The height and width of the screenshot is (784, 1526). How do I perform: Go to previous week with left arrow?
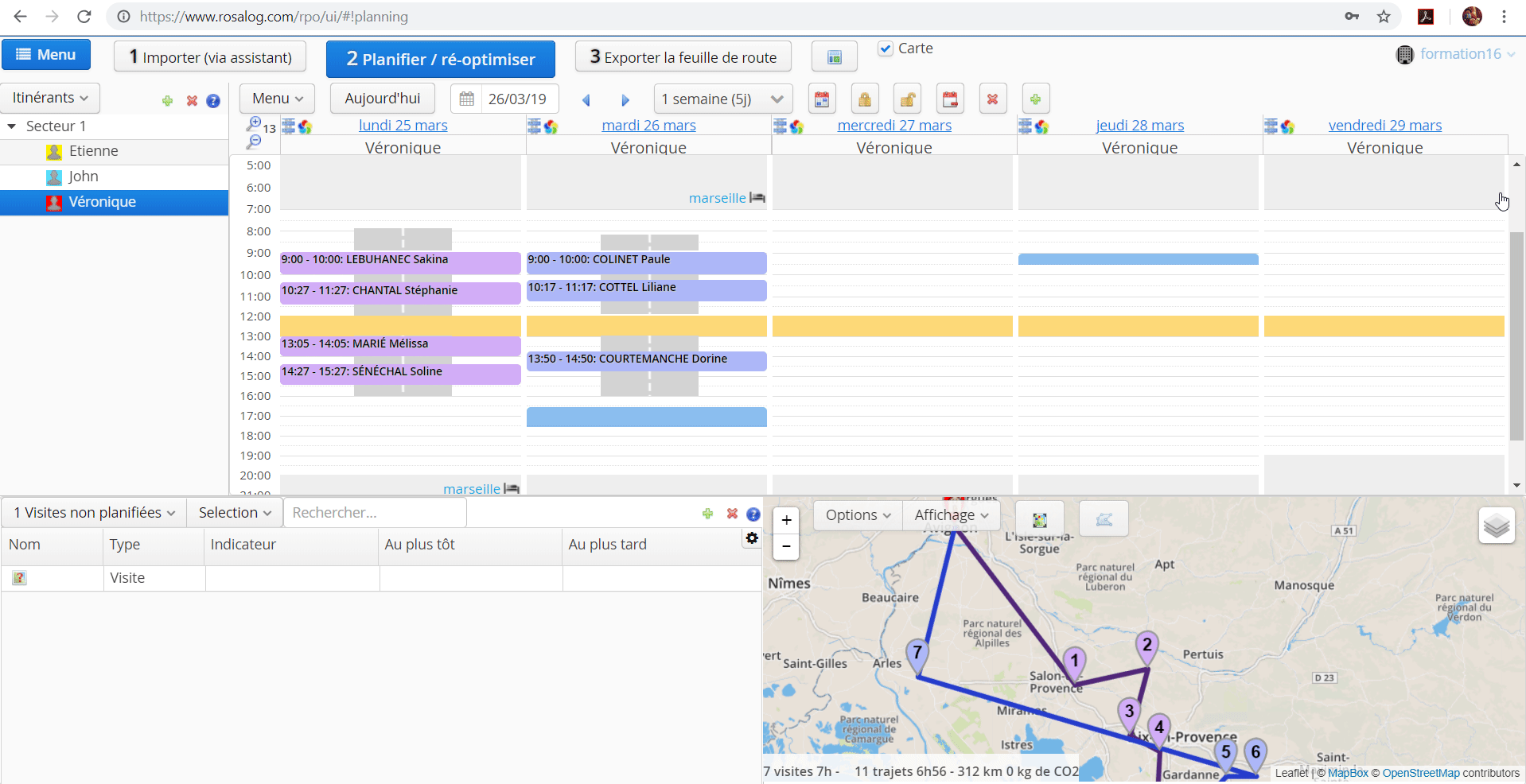tap(586, 100)
